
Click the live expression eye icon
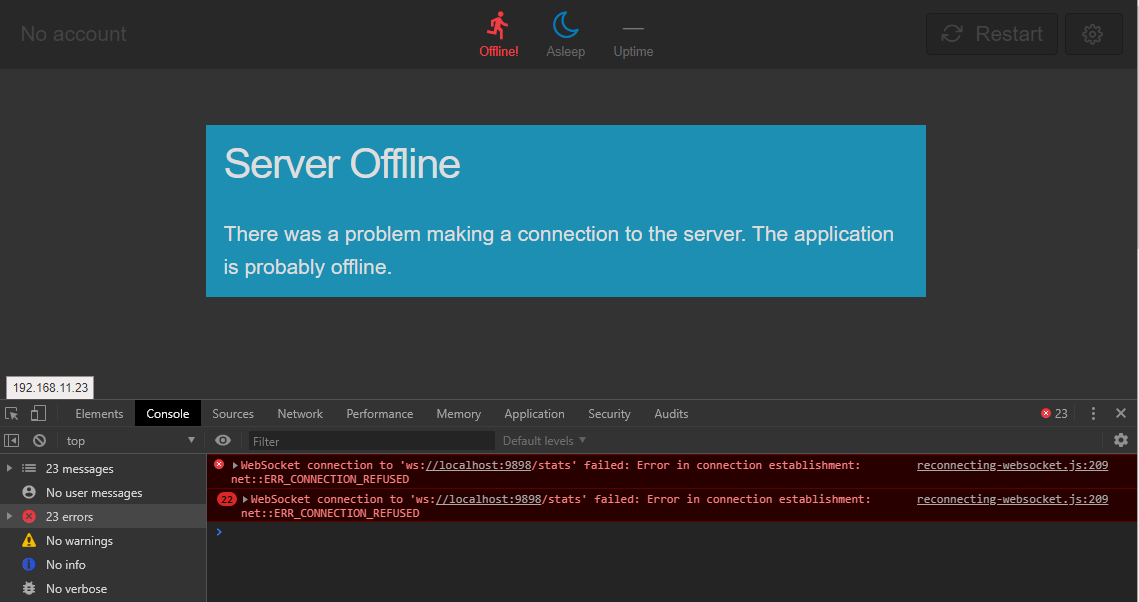click(223, 441)
